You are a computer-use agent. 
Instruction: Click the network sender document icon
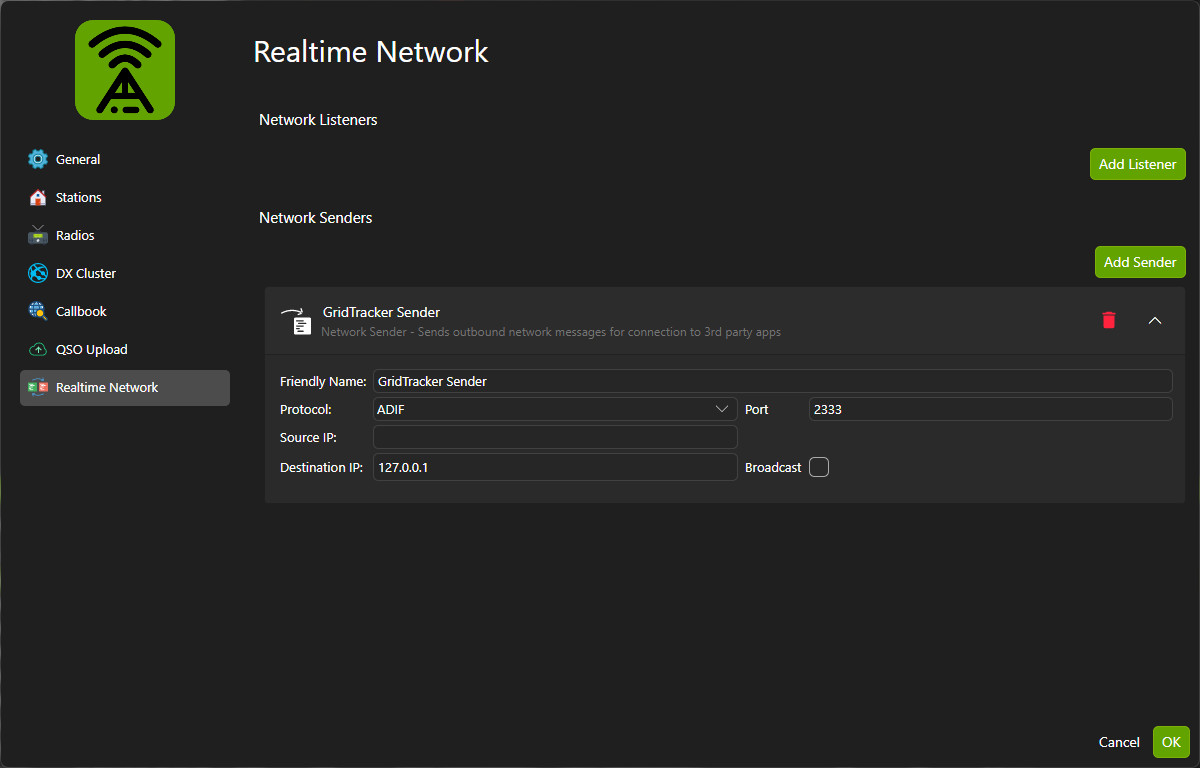point(297,321)
